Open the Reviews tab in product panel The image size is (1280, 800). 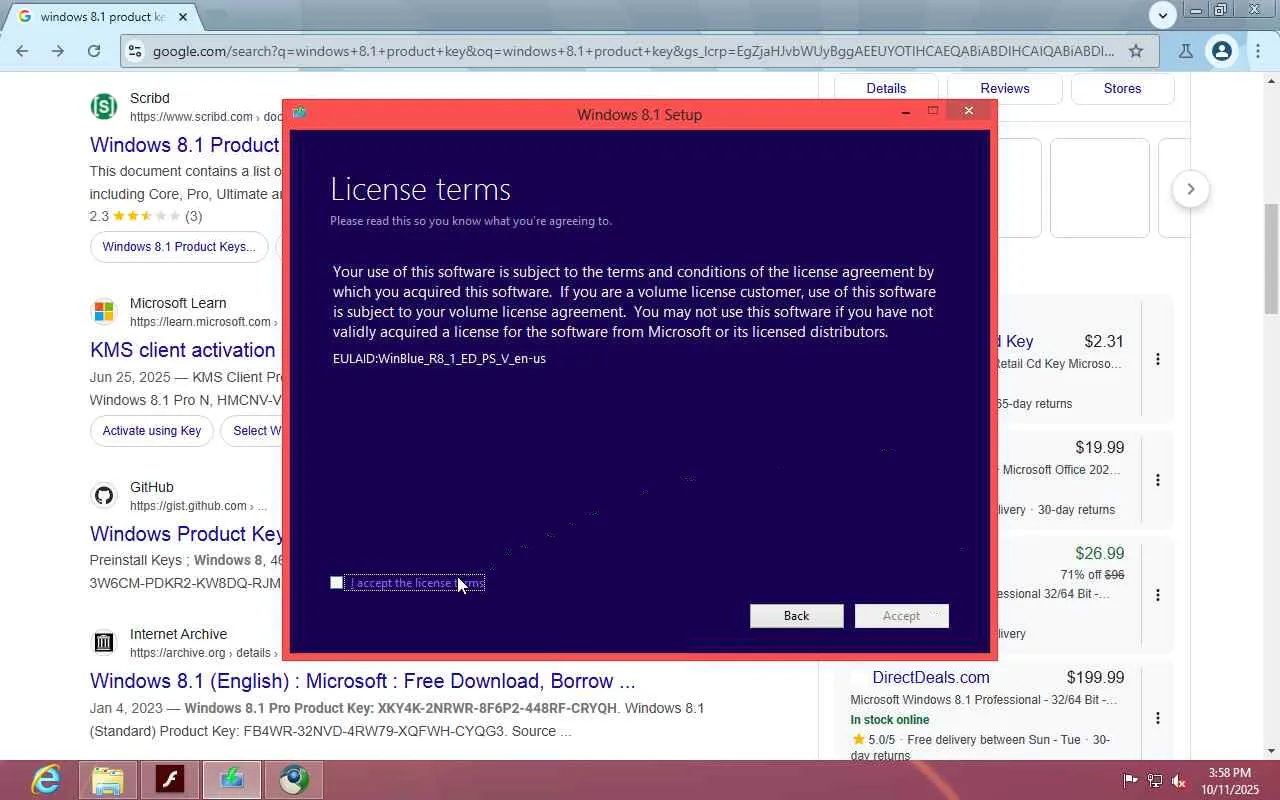coord(1005,88)
